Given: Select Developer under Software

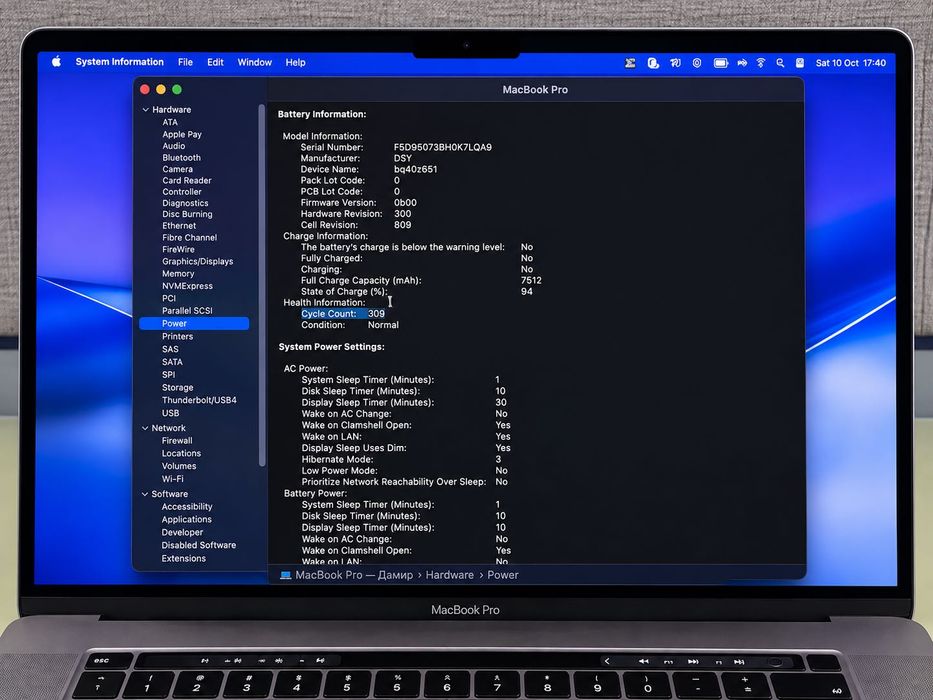Looking at the screenshot, I should click(x=182, y=532).
